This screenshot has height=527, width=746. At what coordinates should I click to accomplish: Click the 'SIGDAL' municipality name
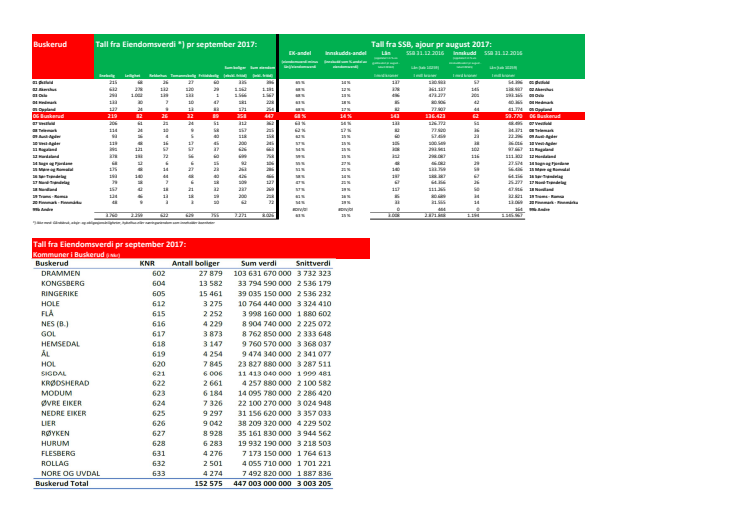(54, 374)
